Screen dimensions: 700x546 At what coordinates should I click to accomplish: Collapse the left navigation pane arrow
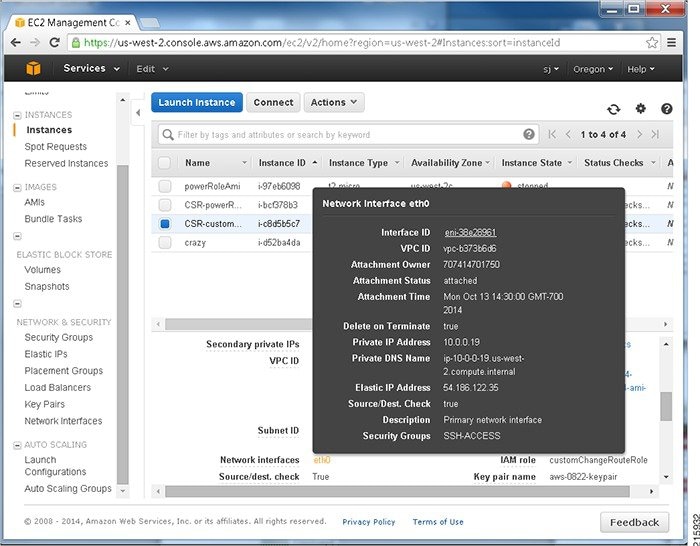pyautogui.click(x=138, y=113)
